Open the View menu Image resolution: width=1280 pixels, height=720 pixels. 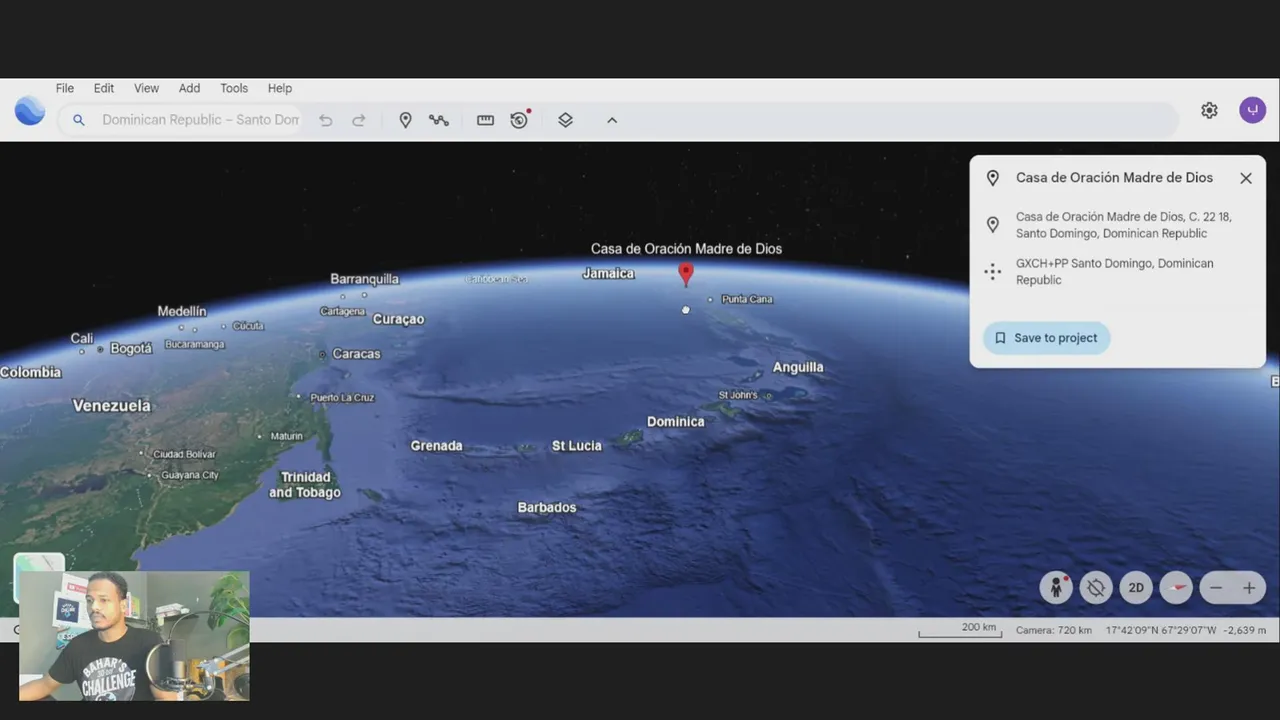click(x=147, y=88)
